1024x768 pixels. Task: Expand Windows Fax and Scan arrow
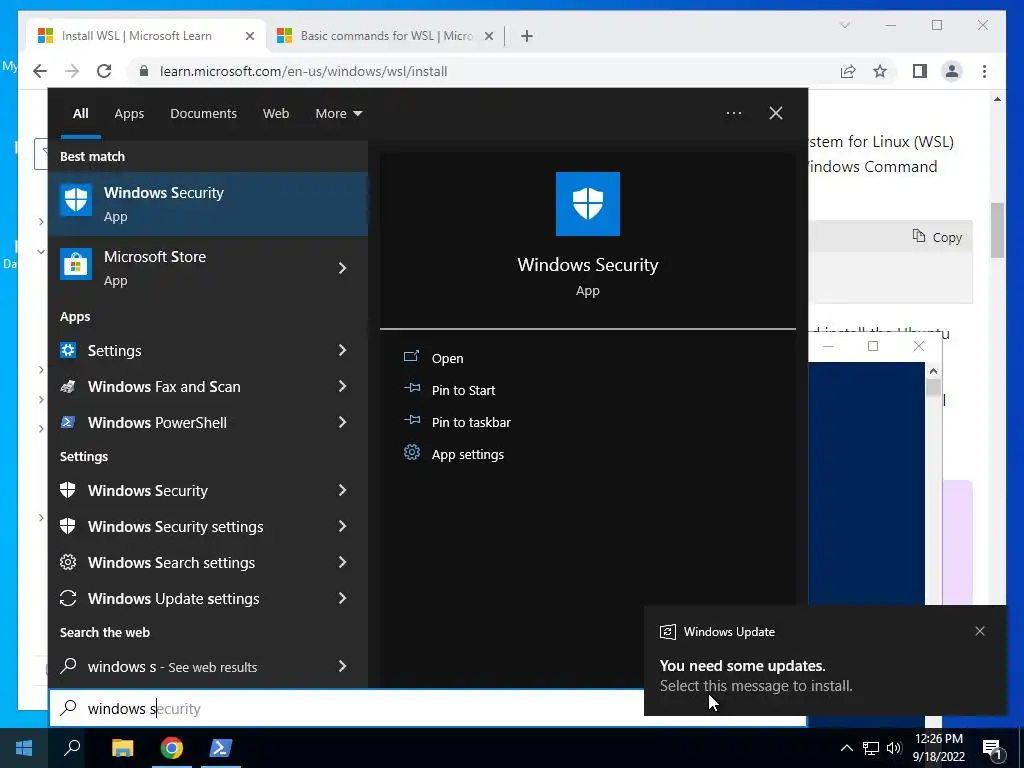click(x=343, y=387)
